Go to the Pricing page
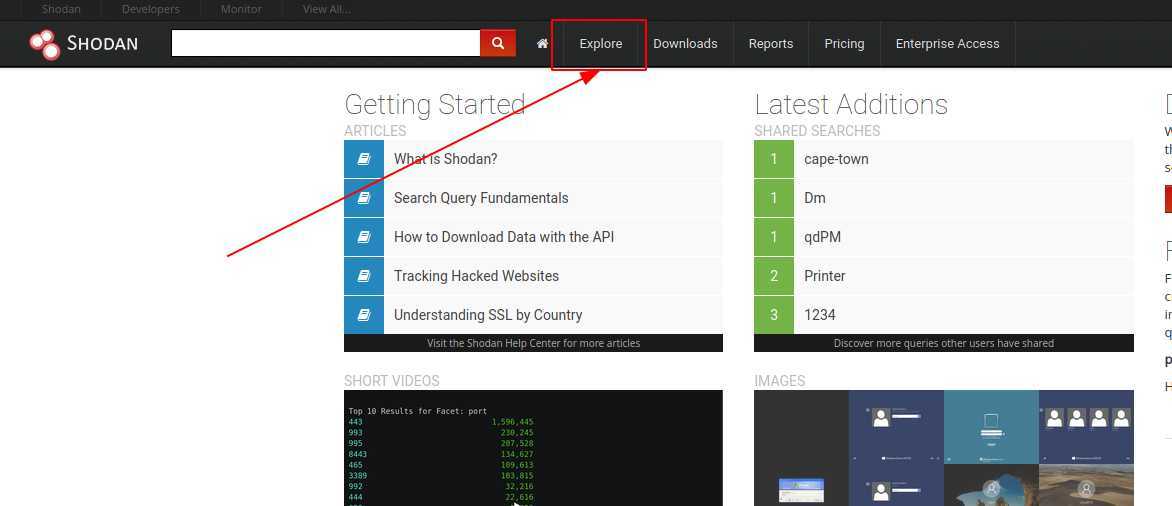This screenshot has width=1172, height=506. pyautogui.click(x=844, y=44)
